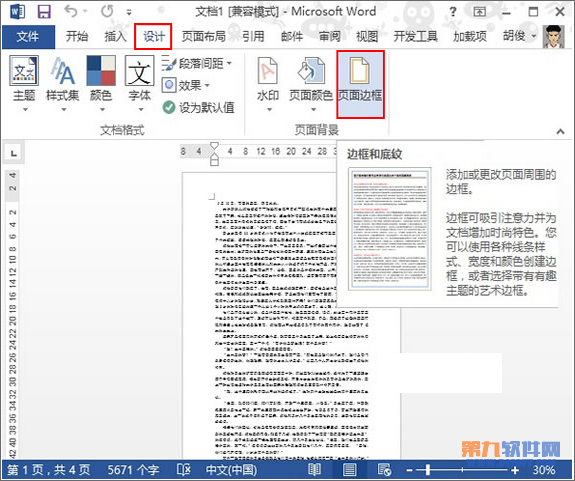The width and height of the screenshot is (575, 481).
Task: Collapse the ribbon with the chevron
Action: click(560, 131)
